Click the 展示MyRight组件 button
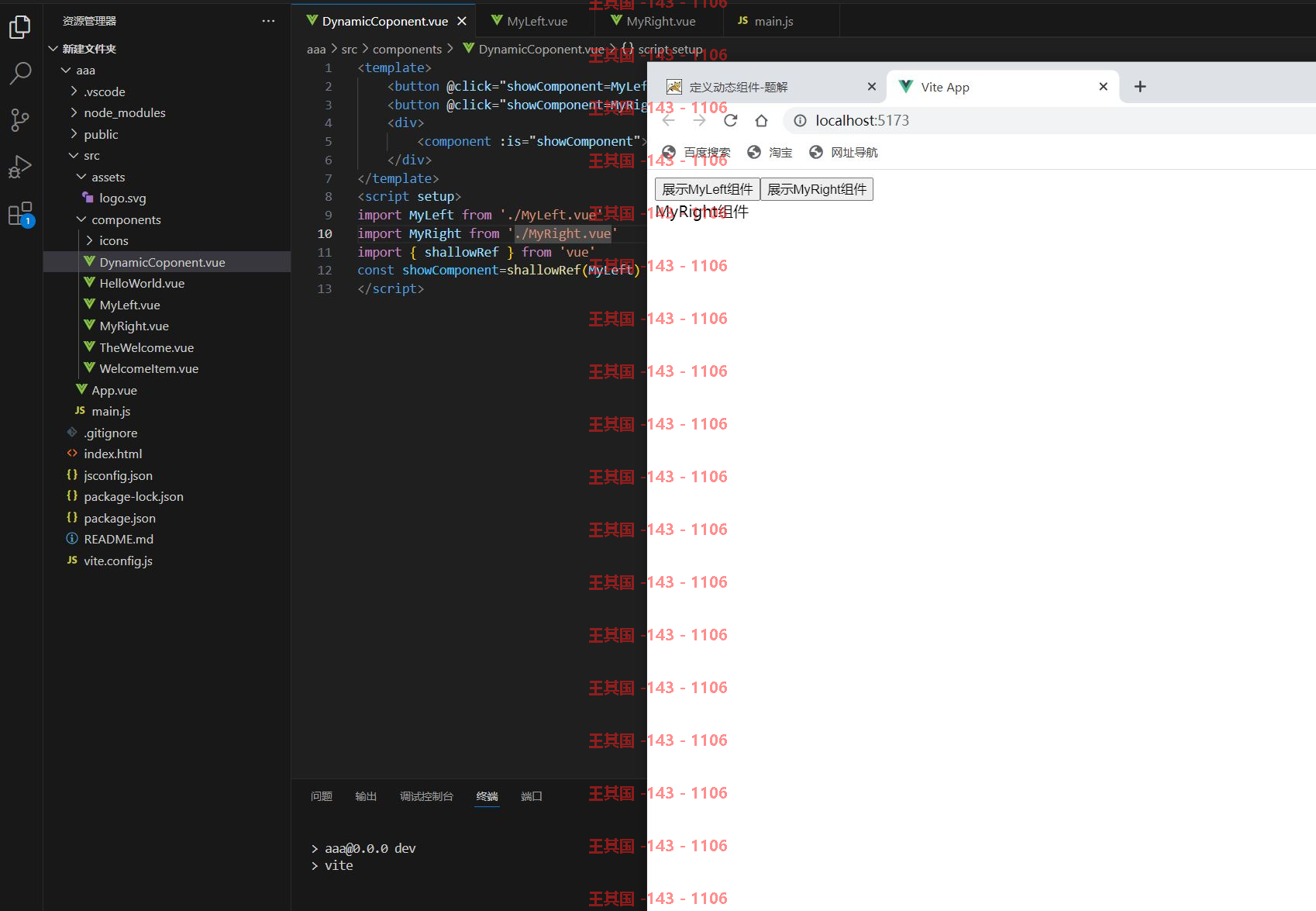 coord(817,189)
